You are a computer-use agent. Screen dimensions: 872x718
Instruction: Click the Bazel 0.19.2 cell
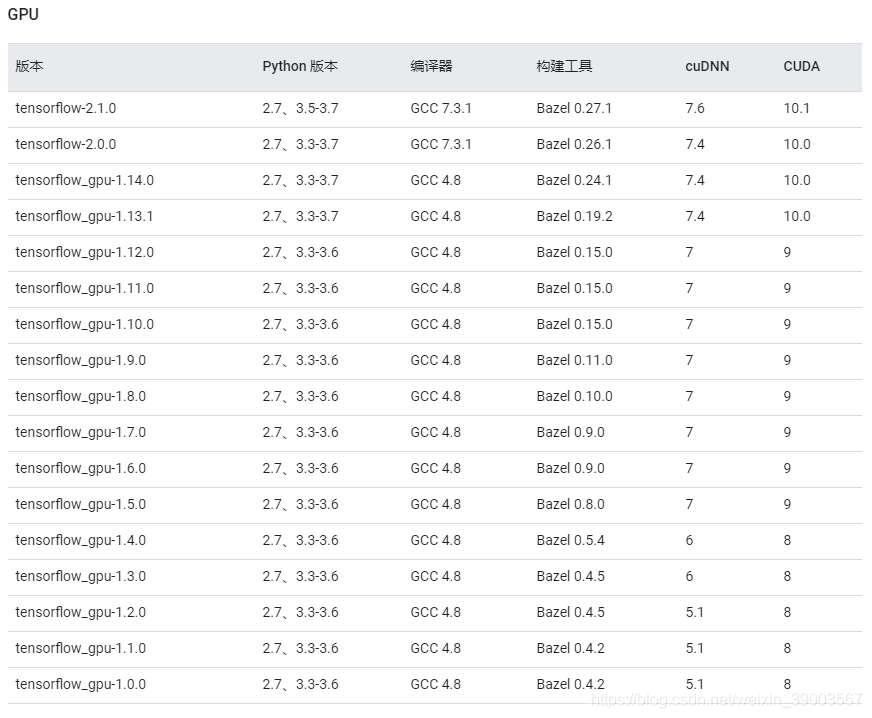tap(574, 216)
